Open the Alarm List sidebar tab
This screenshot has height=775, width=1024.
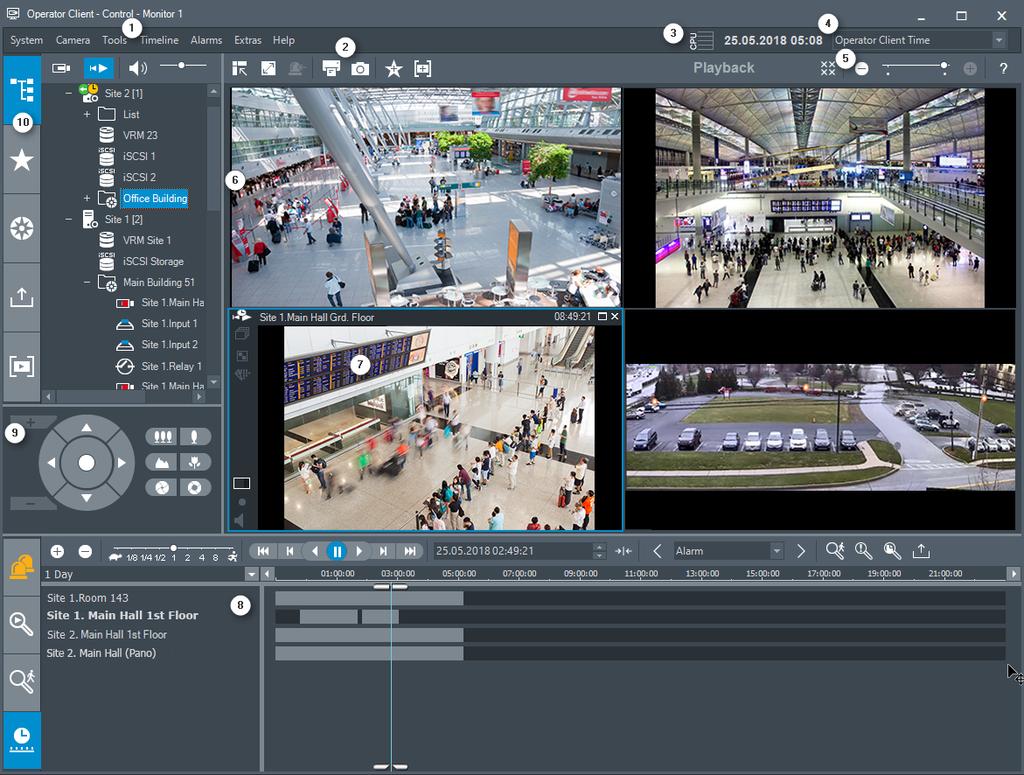click(x=22, y=567)
